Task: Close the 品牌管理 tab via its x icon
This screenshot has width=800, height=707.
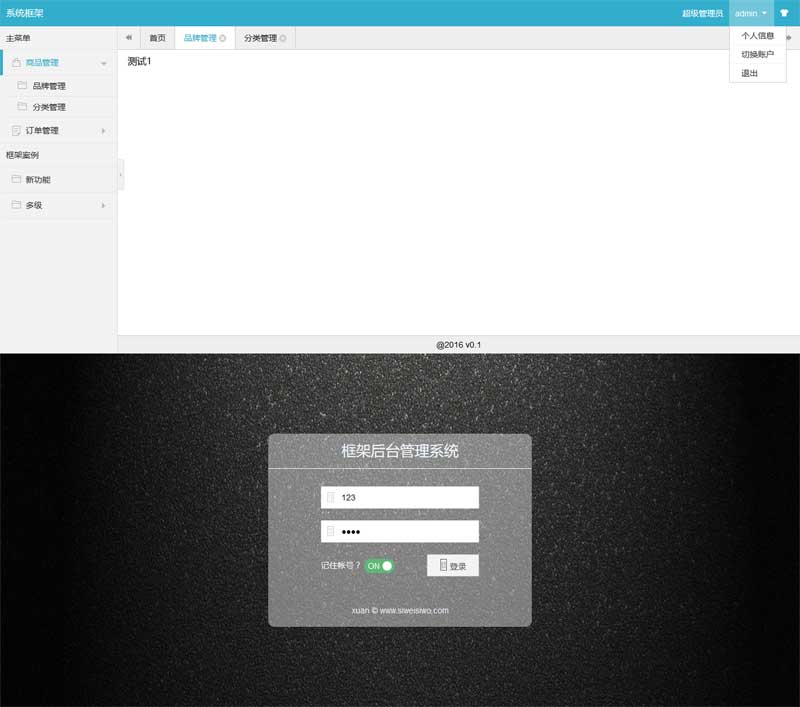Action: (x=222, y=38)
